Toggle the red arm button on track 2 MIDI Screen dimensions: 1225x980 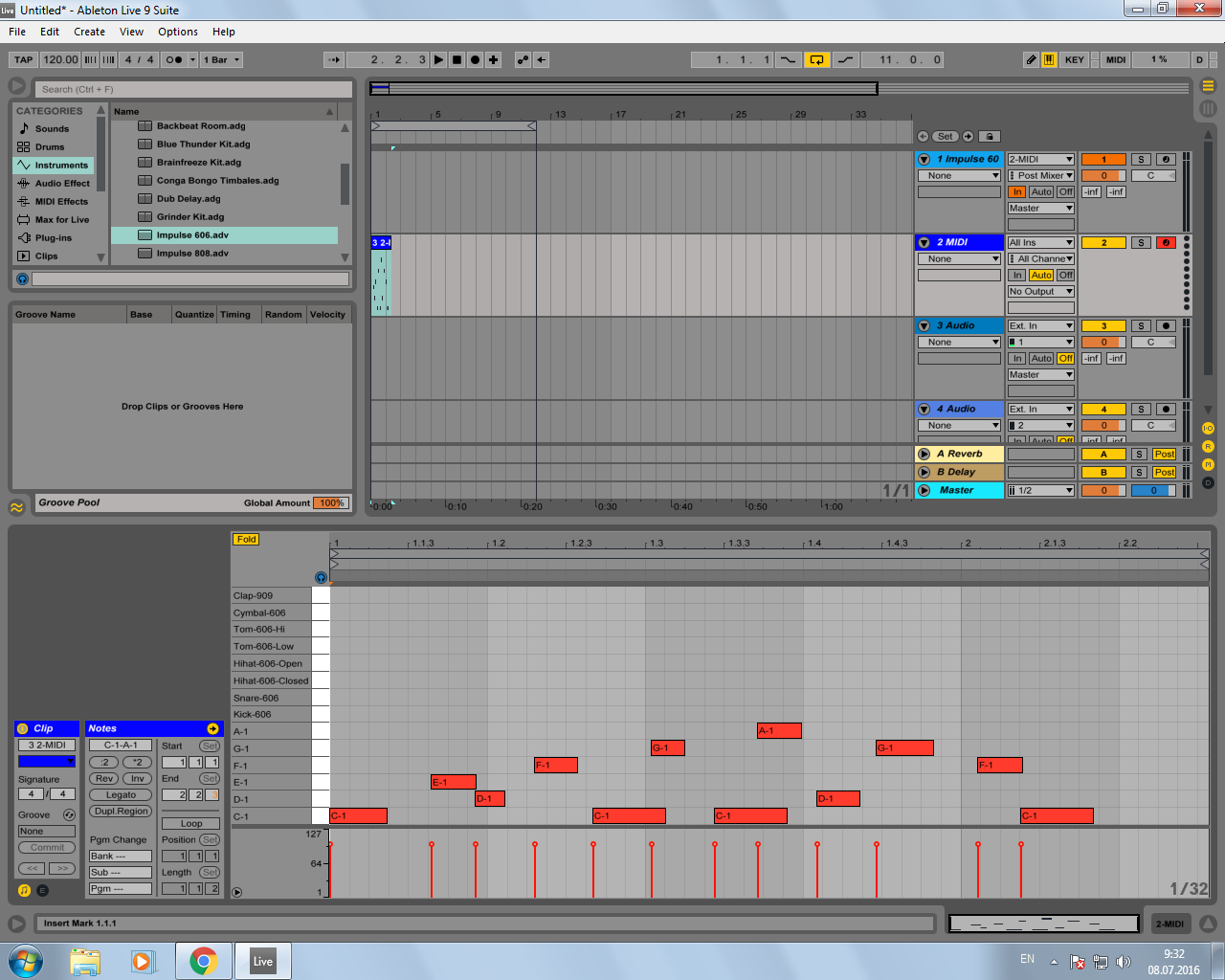coord(1165,243)
